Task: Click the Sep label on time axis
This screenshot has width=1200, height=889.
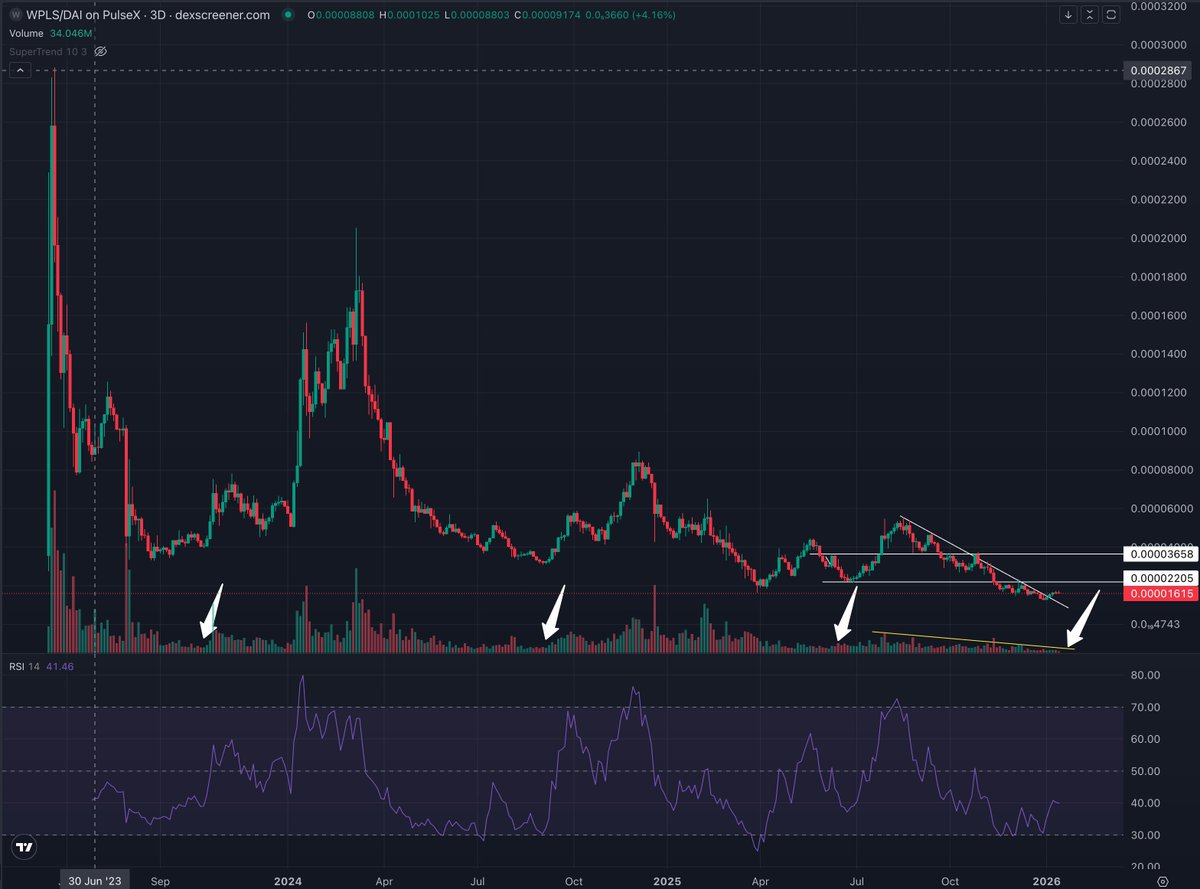Action: [x=160, y=881]
